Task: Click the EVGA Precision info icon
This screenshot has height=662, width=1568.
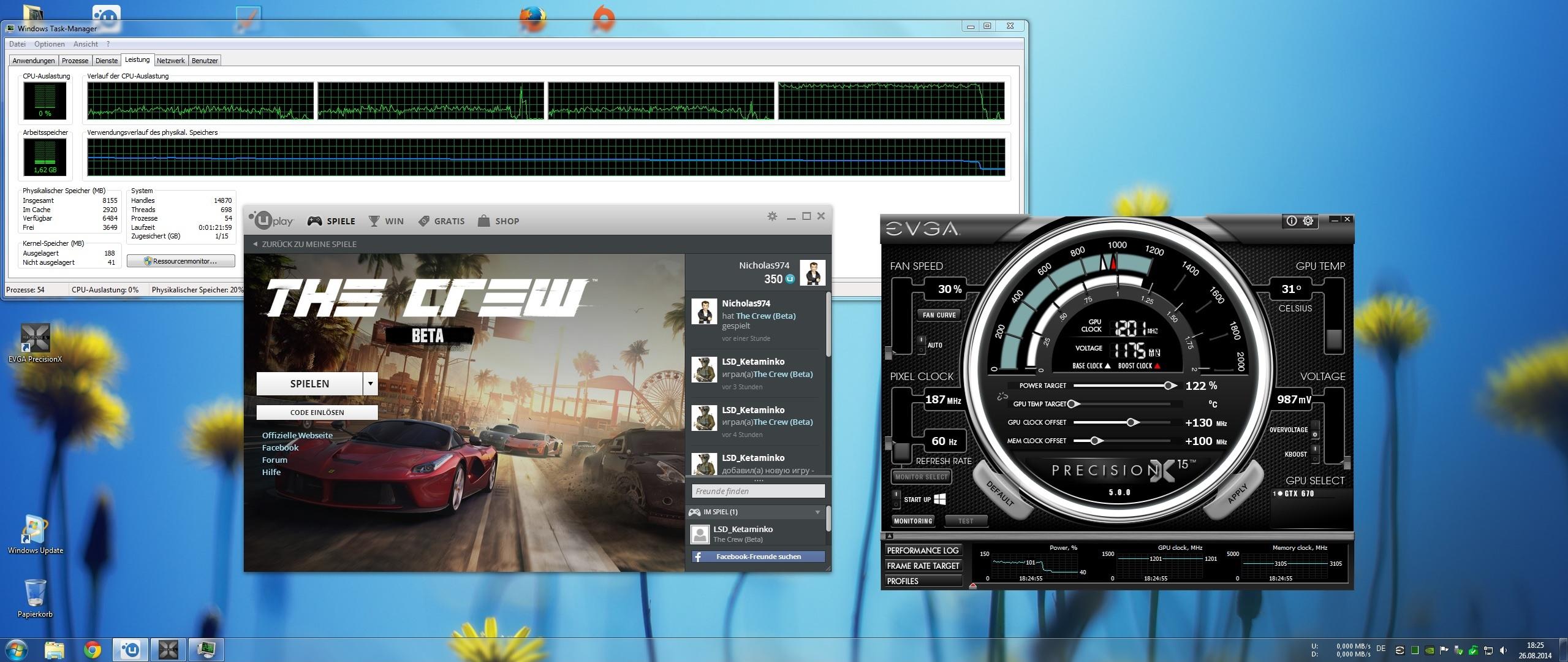Action: click(x=1291, y=221)
